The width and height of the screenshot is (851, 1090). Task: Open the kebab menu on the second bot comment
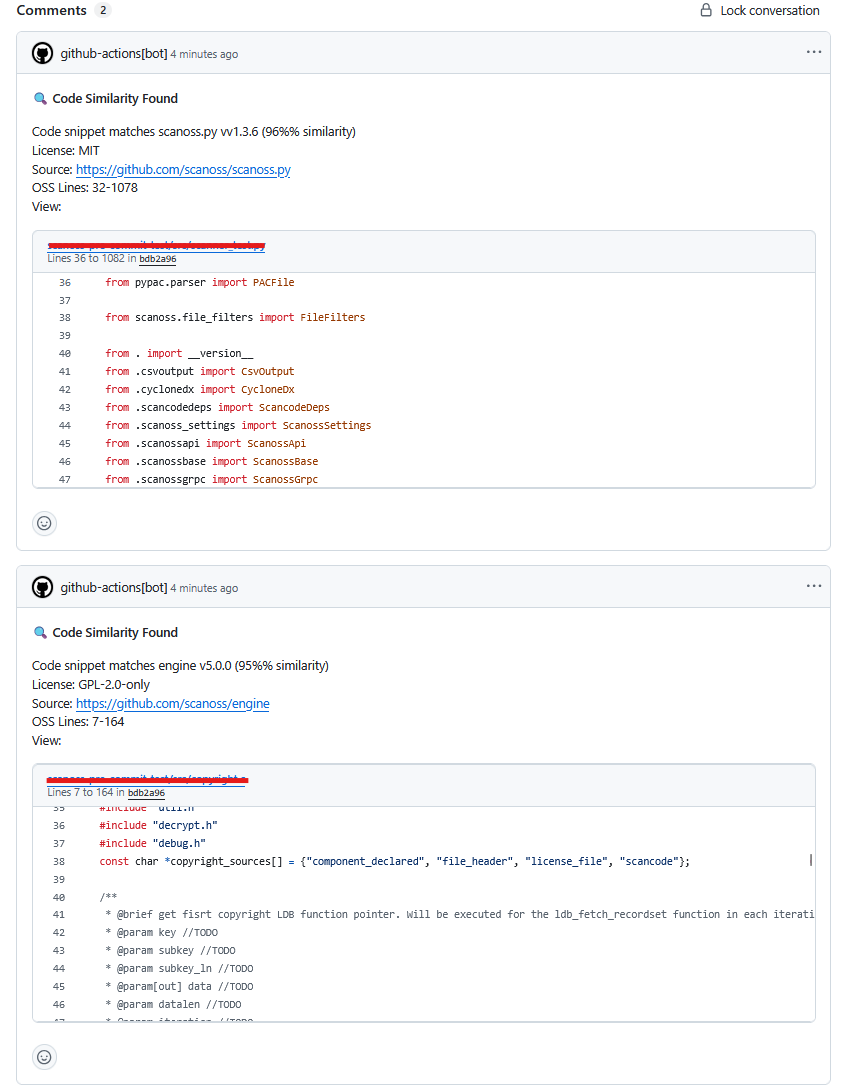[813, 586]
